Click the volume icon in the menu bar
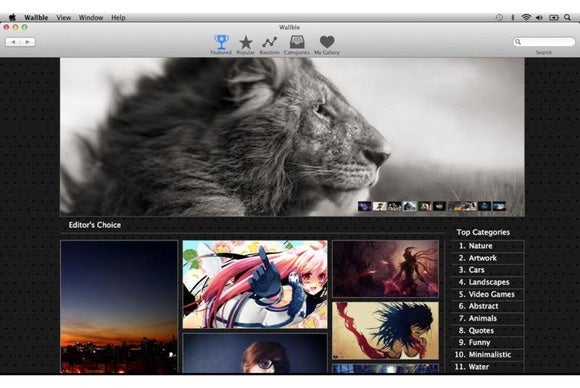 coord(539,17)
